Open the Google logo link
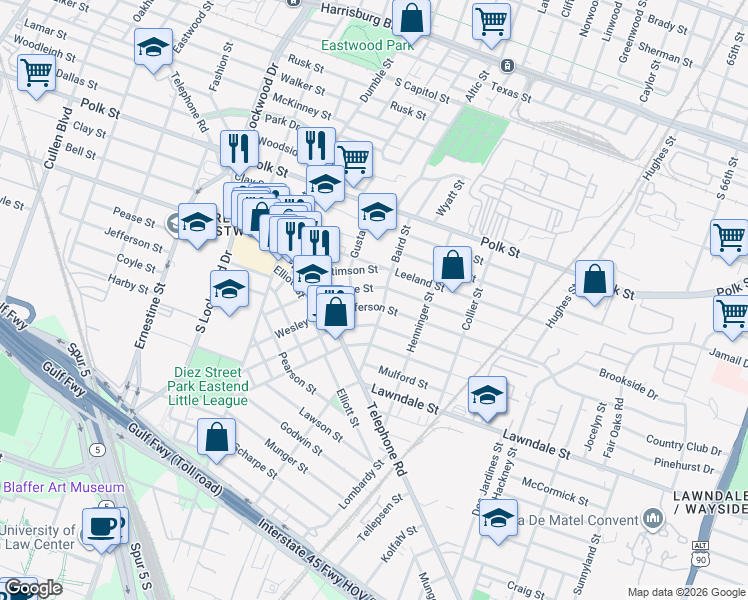The width and height of the screenshot is (748, 600). 33,589
